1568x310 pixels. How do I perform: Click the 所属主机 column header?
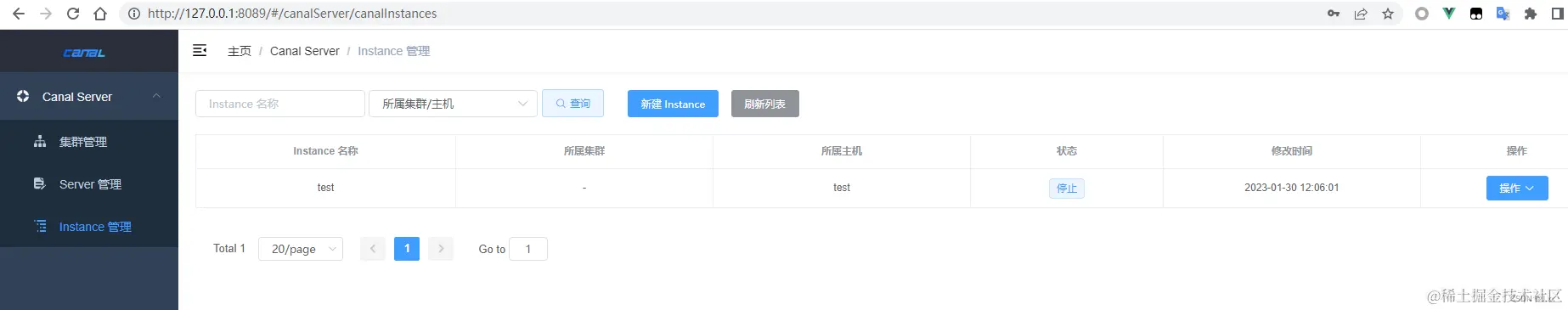click(842, 151)
